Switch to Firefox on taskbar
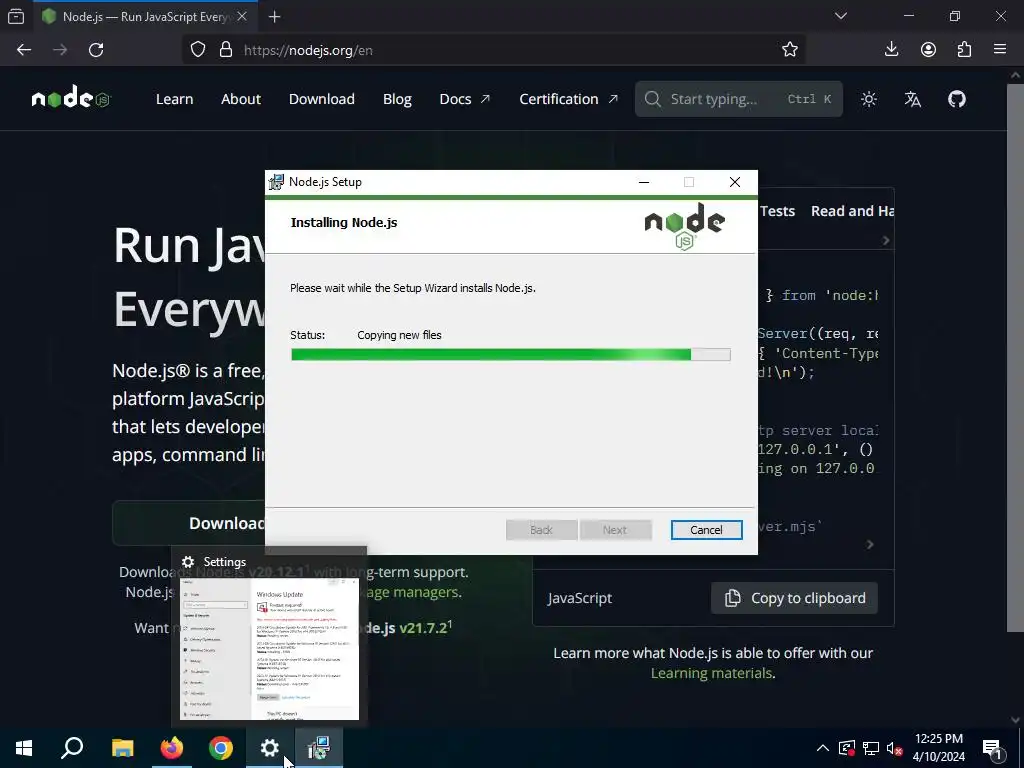This screenshot has width=1024, height=768. click(172, 748)
